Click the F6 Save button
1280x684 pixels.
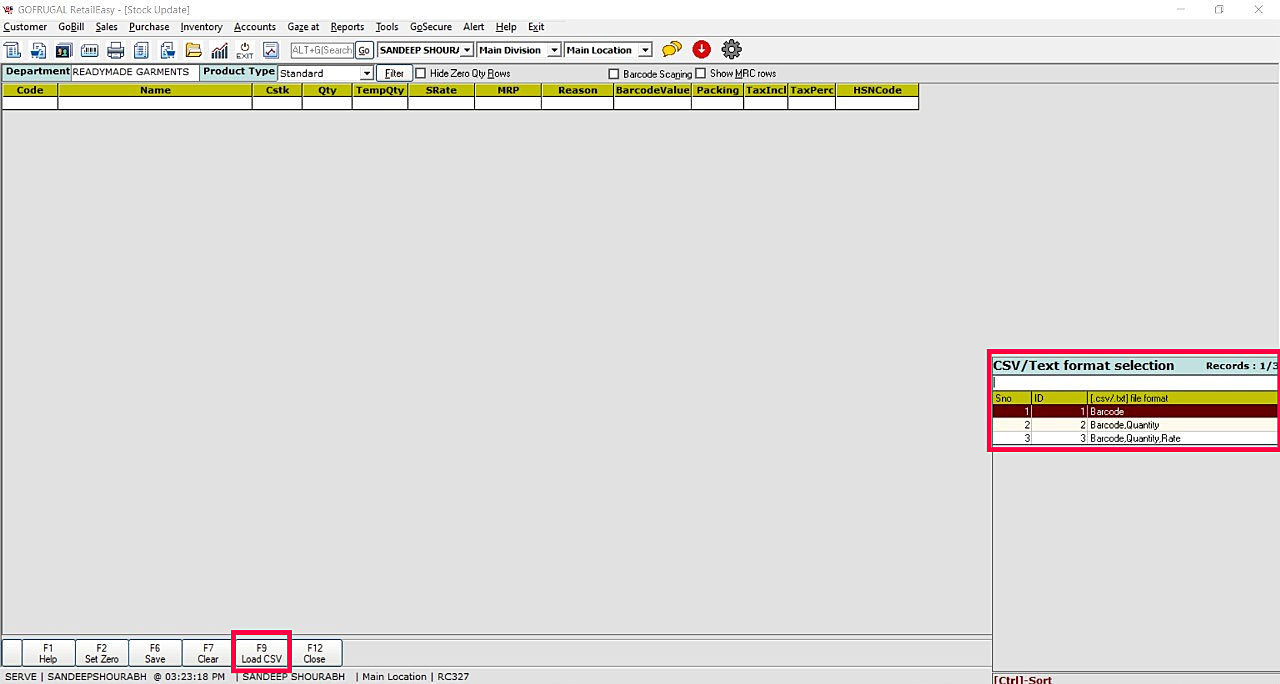155,653
